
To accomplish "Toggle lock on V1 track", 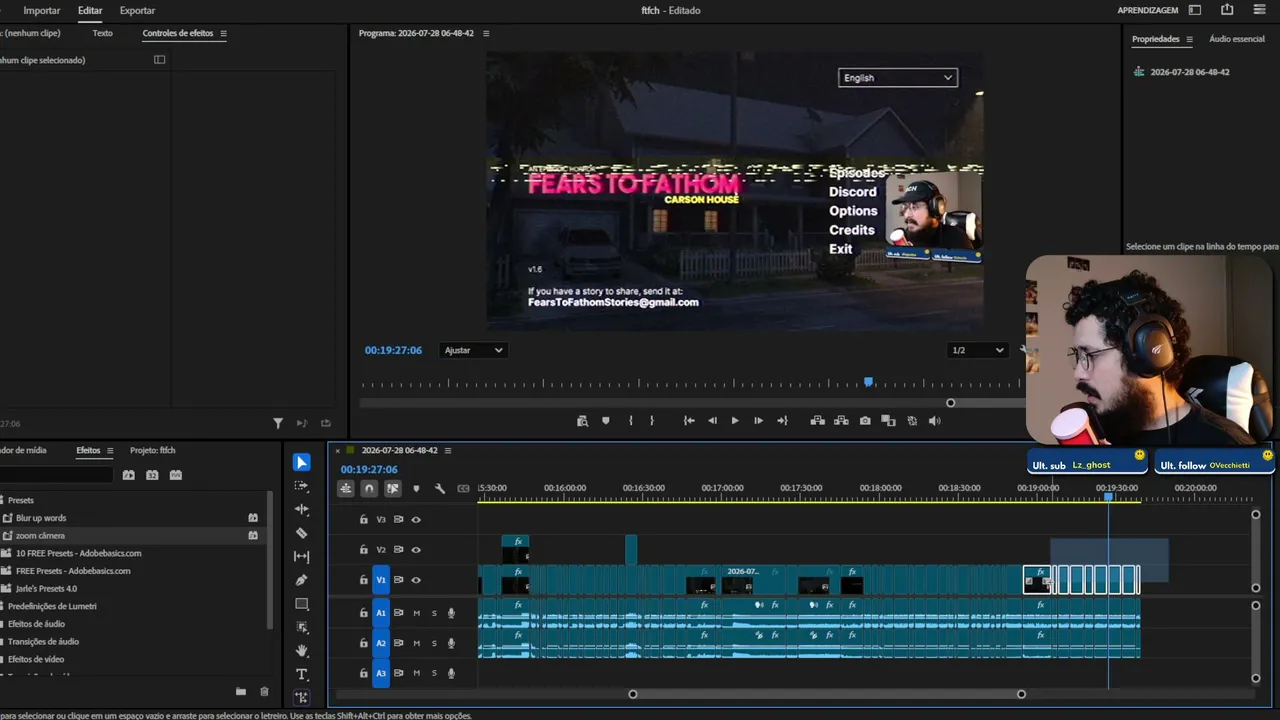I will (364, 580).
